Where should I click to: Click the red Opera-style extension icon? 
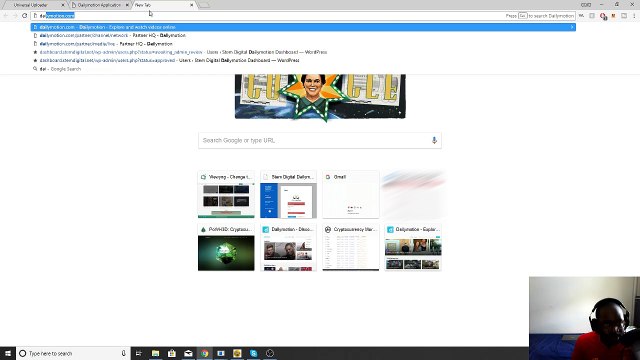coord(603,16)
